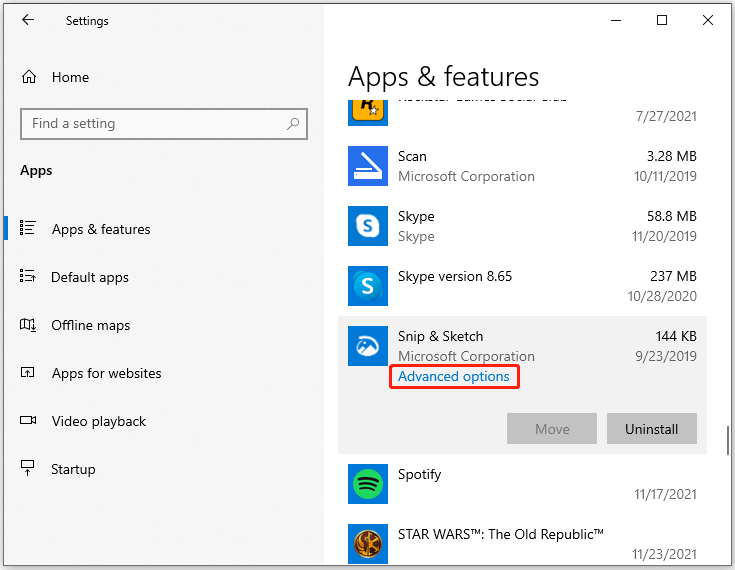Close the Settings window
The height and width of the screenshot is (570, 735).
(x=708, y=20)
